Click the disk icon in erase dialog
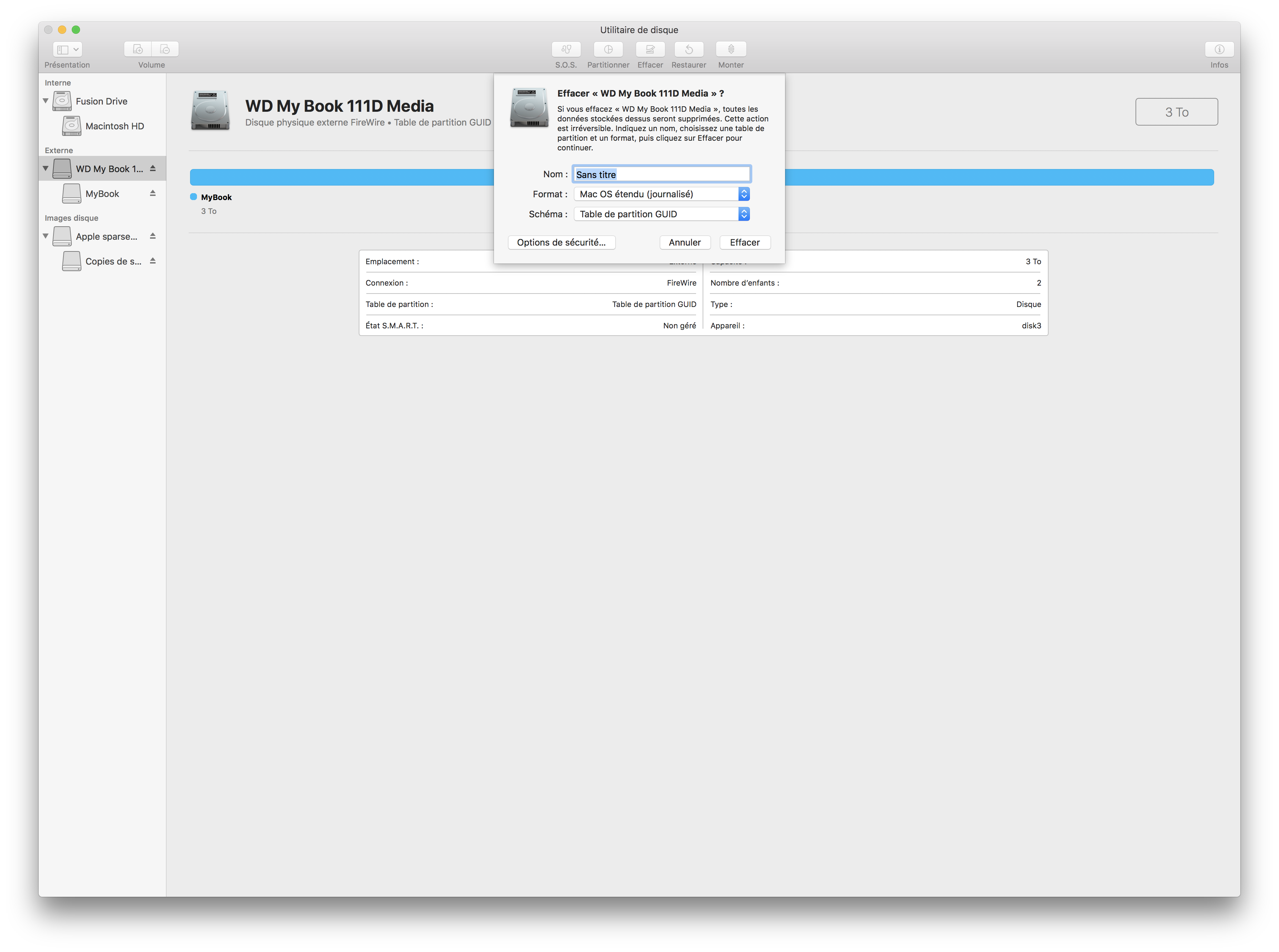1279x952 pixels. tap(529, 107)
